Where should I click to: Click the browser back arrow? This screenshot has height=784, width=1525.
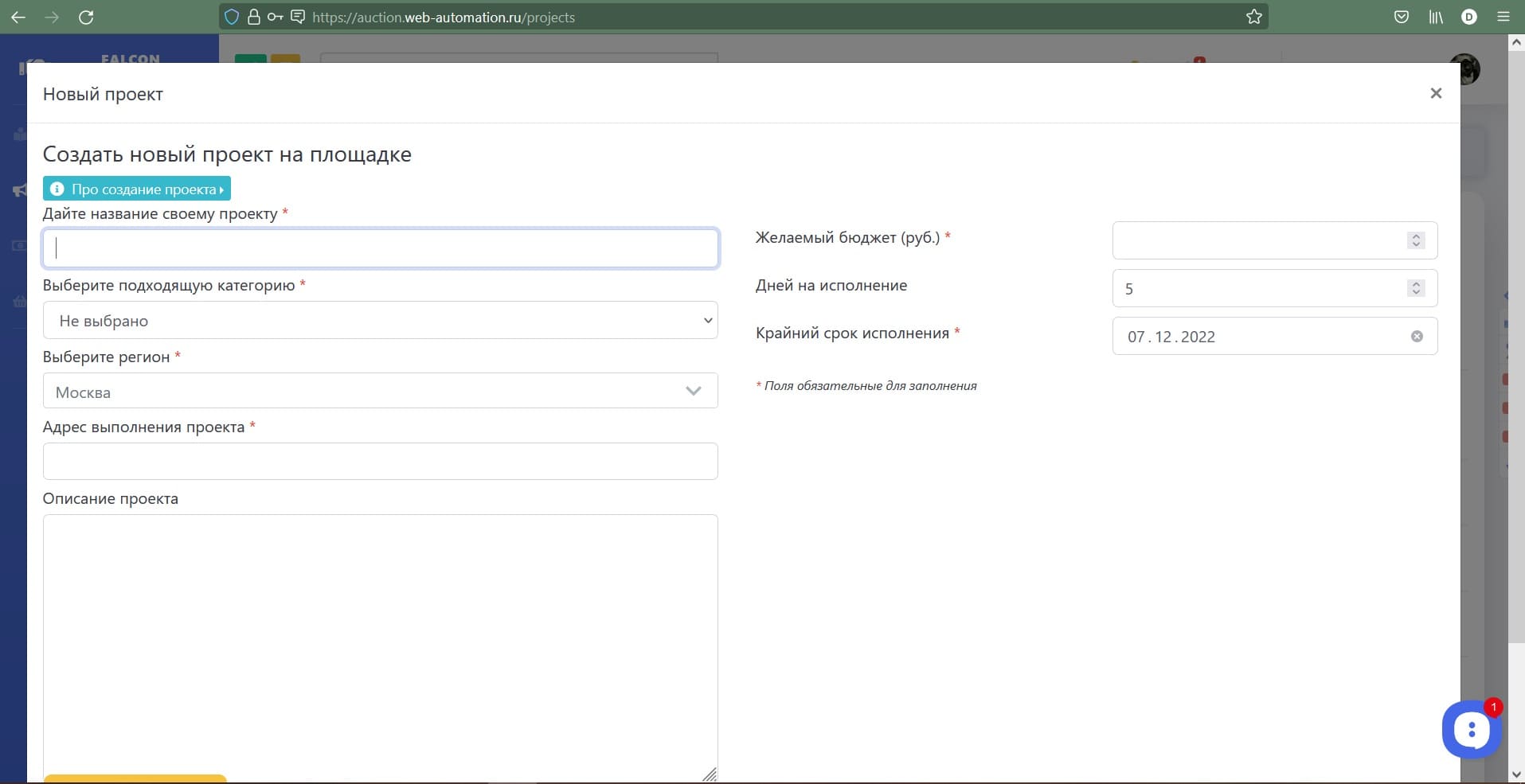(x=18, y=17)
